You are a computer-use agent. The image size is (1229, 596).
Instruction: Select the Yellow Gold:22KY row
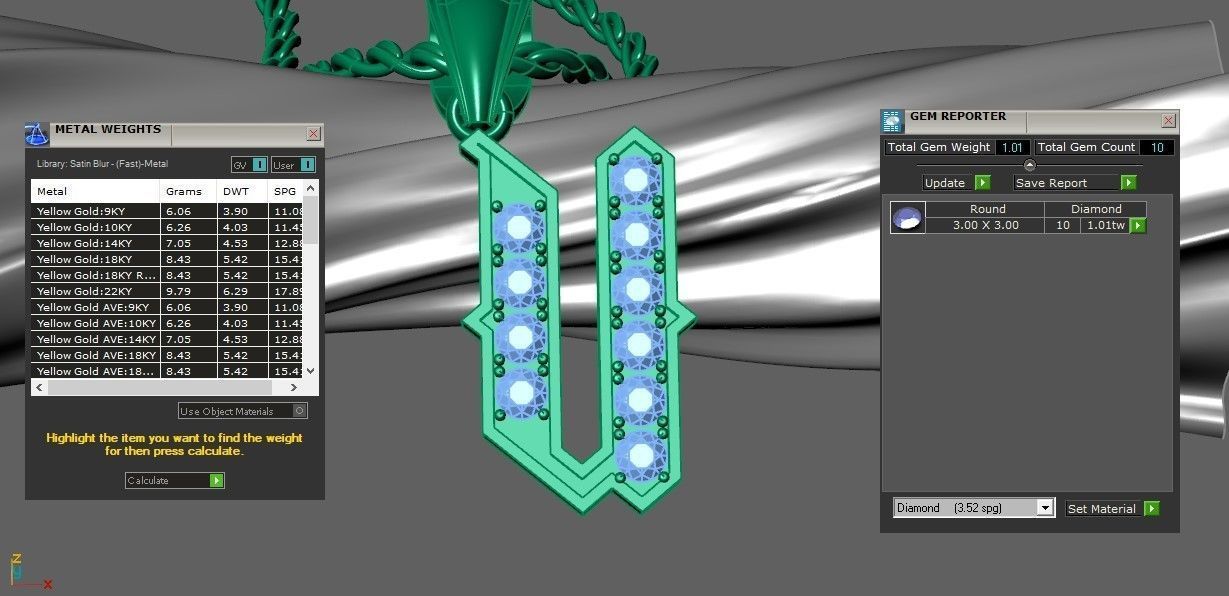167,291
